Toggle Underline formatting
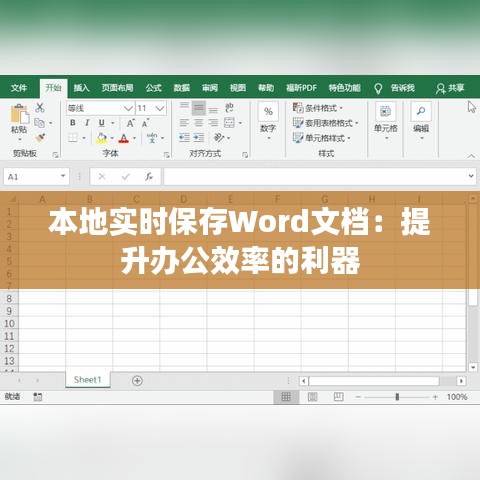This screenshot has width=480, height=480. pos(102,123)
